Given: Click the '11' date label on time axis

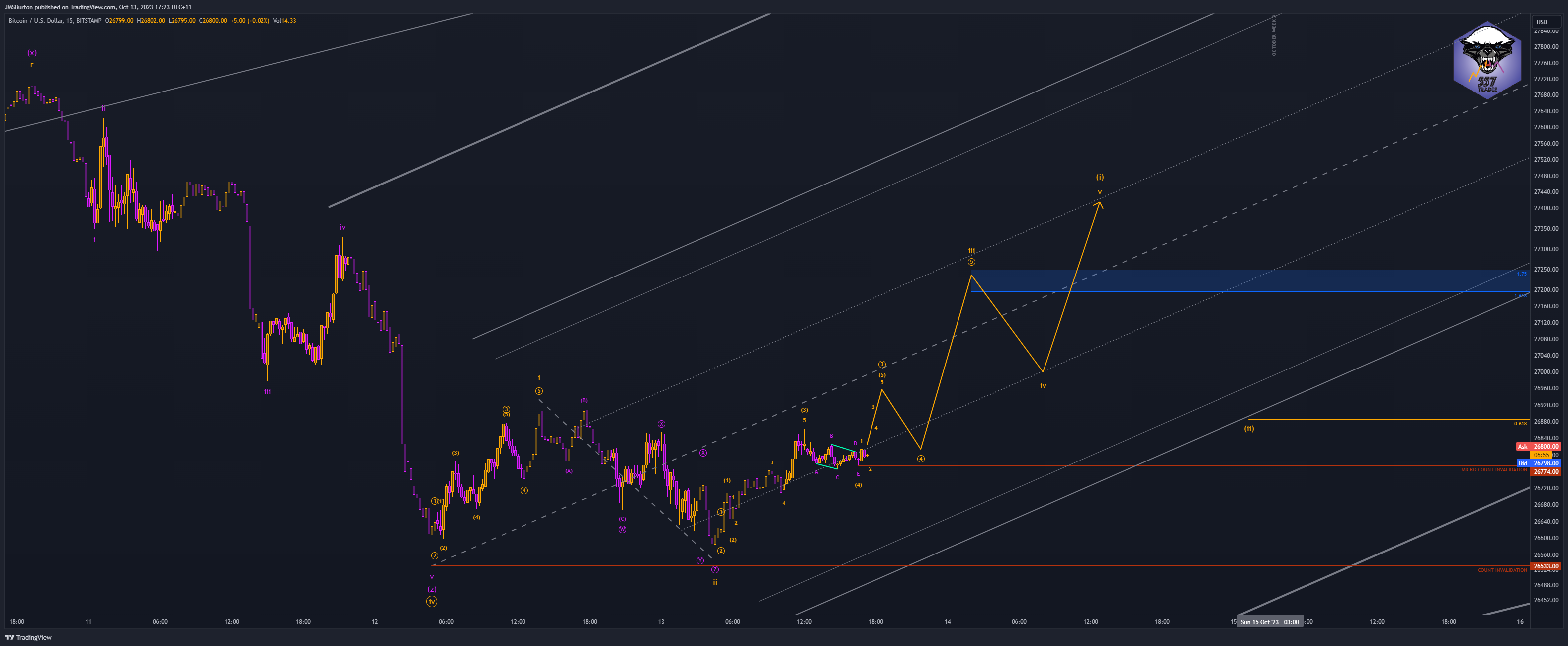Looking at the screenshot, I should 88,622.
